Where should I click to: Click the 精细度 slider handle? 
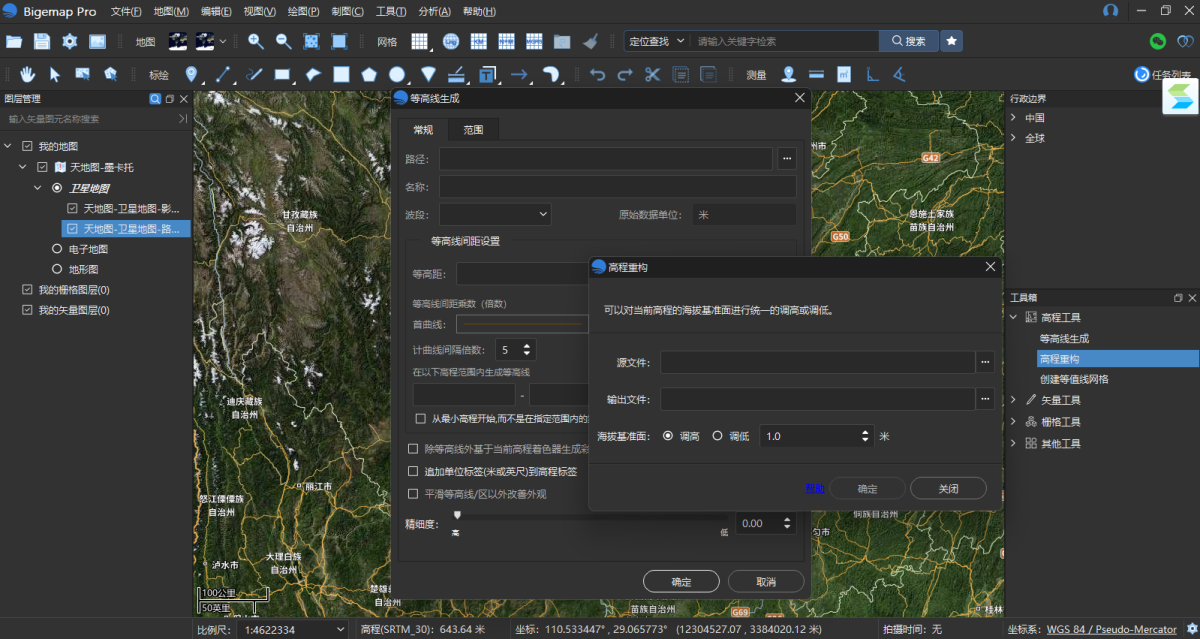pos(457,514)
